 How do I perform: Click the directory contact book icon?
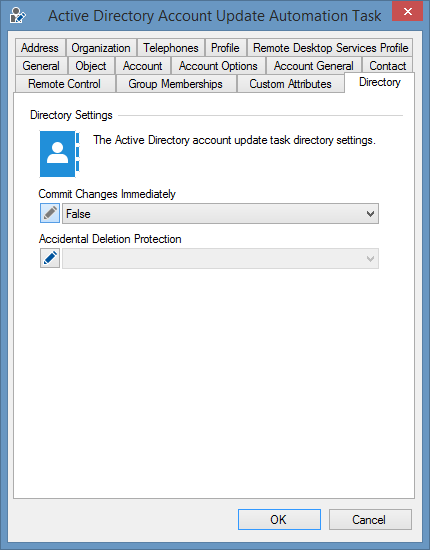tap(60, 154)
